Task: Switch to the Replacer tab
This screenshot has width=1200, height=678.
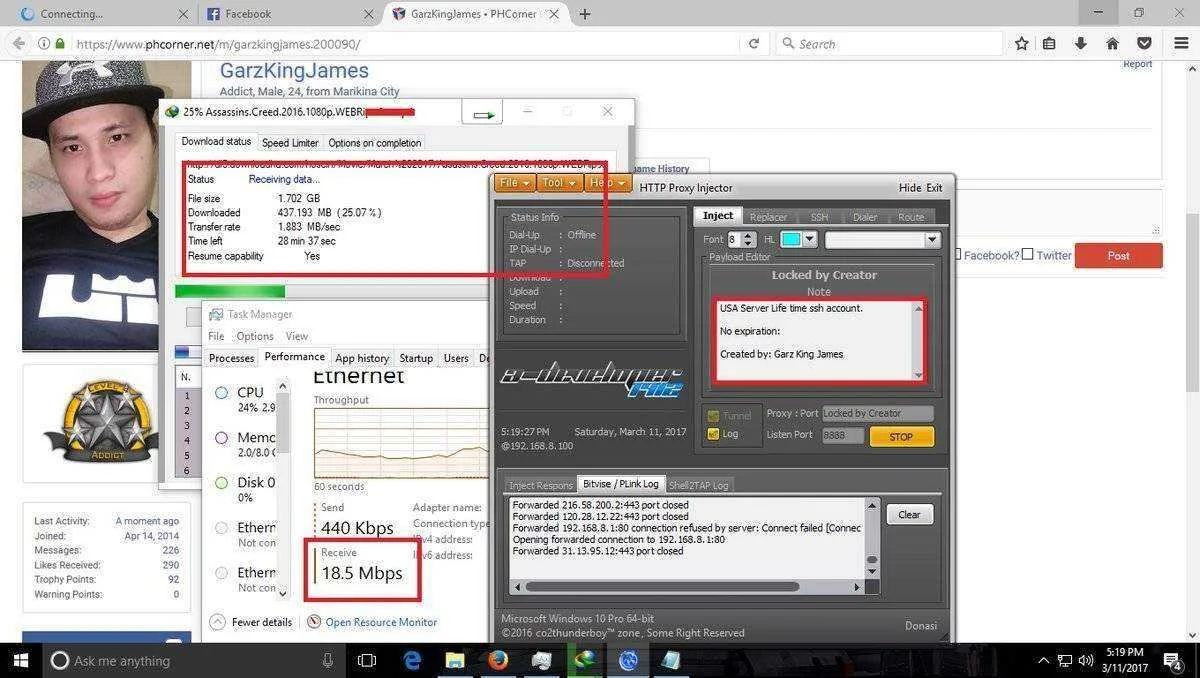Action: point(768,216)
